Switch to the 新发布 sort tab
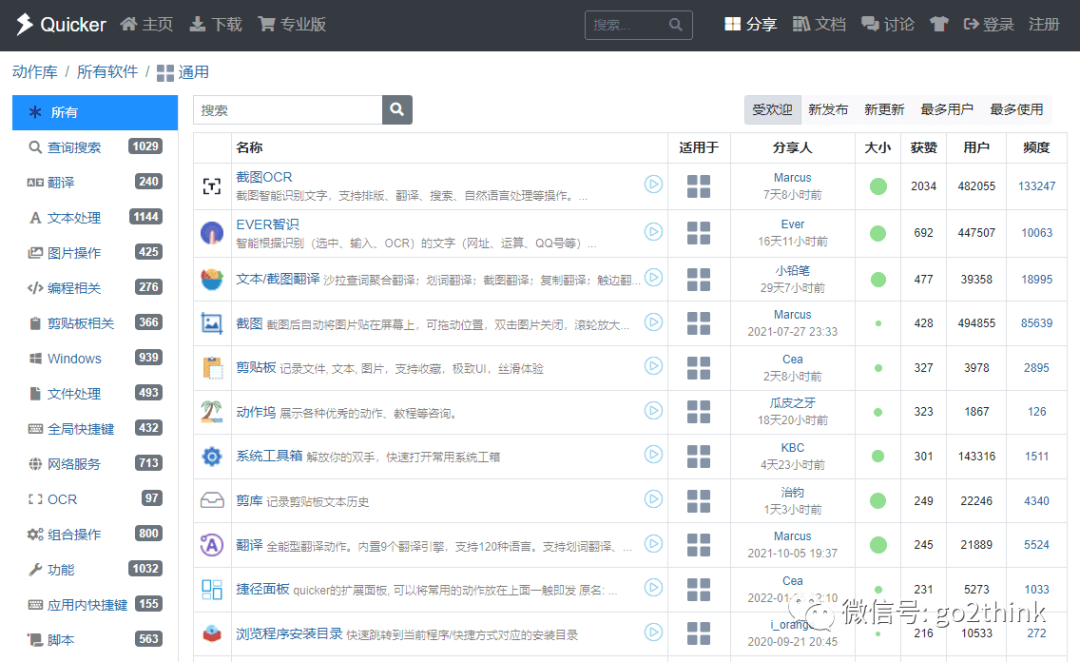Screen dimensions: 1080x662 coord(828,110)
